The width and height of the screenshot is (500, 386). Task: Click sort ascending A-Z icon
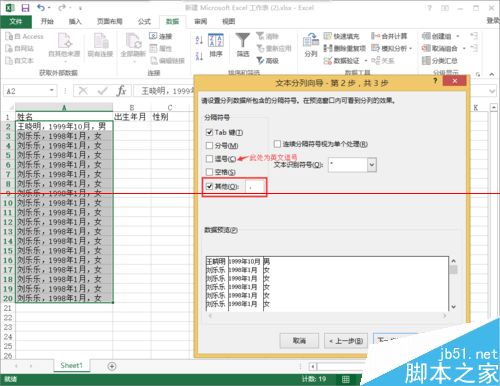coord(199,41)
